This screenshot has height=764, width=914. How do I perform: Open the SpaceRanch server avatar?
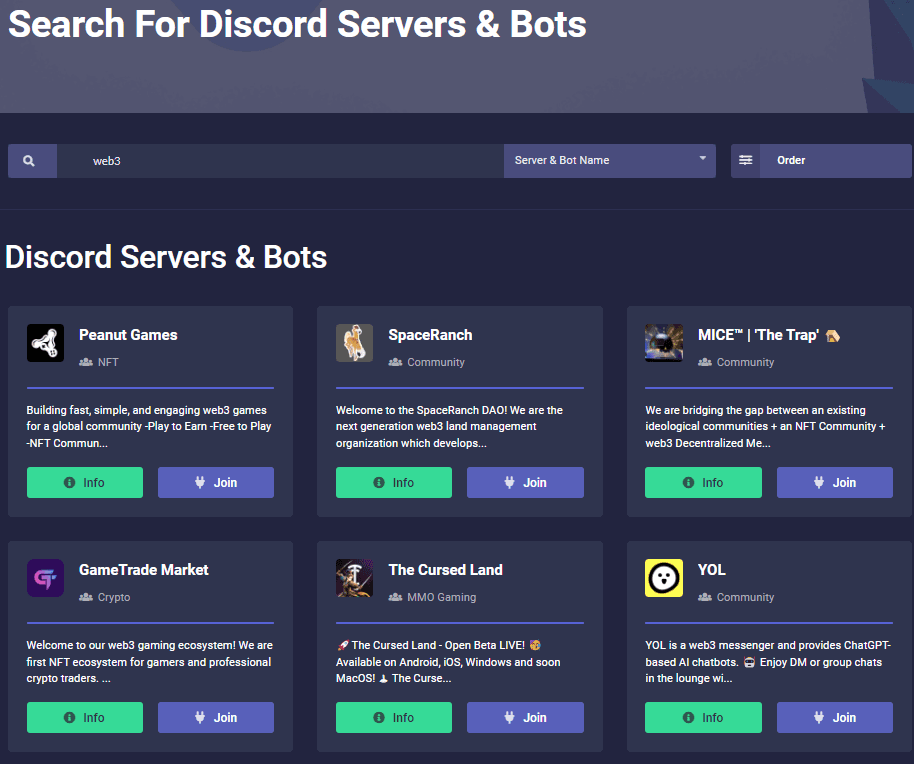pyautogui.click(x=354, y=343)
